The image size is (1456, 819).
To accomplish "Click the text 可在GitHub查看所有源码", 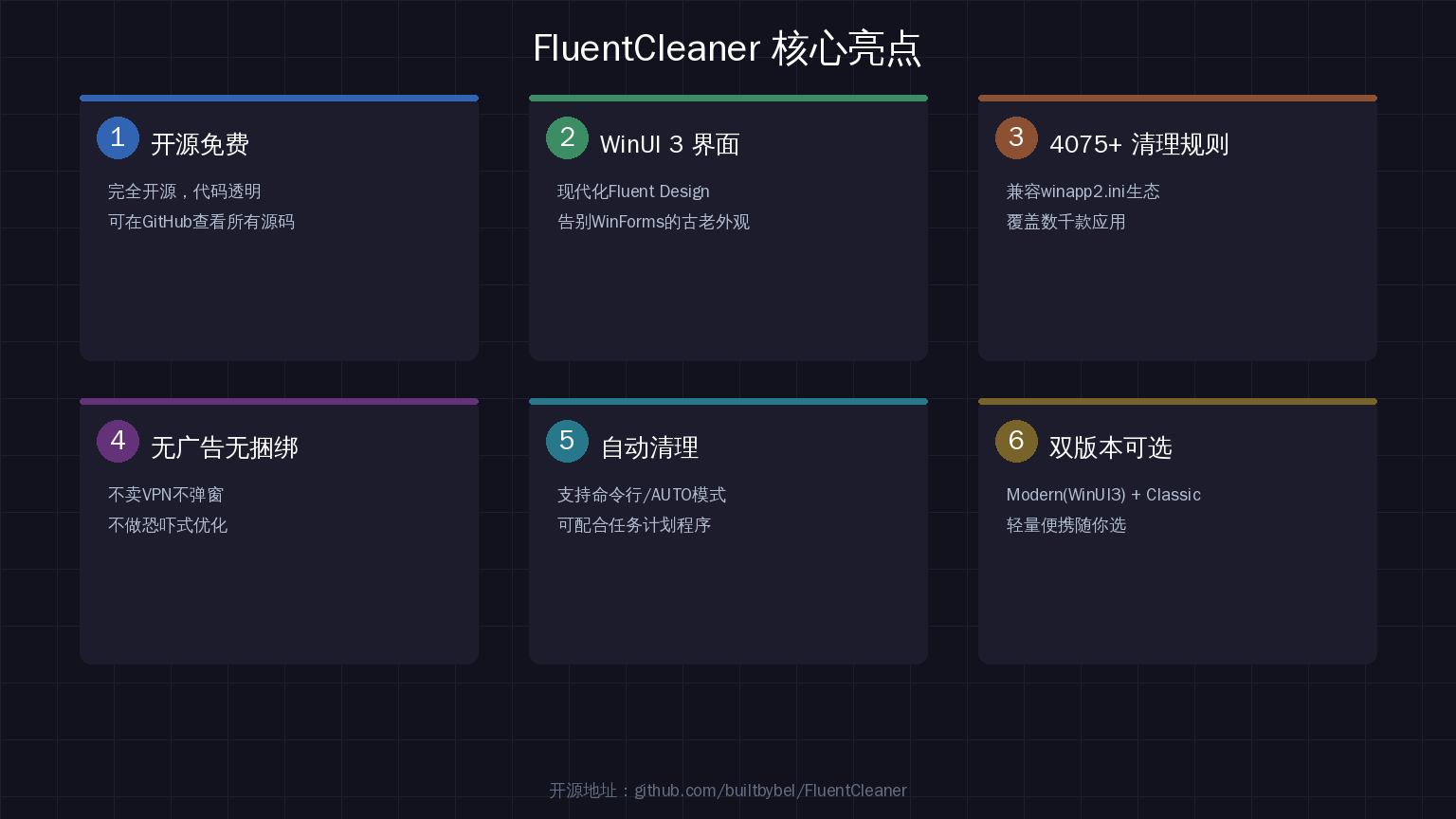I will [x=201, y=222].
